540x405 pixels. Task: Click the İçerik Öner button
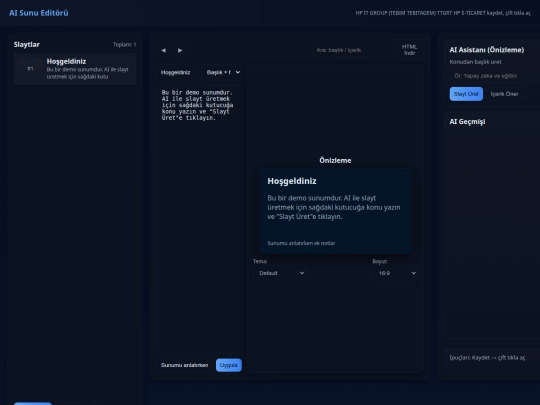point(504,94)
